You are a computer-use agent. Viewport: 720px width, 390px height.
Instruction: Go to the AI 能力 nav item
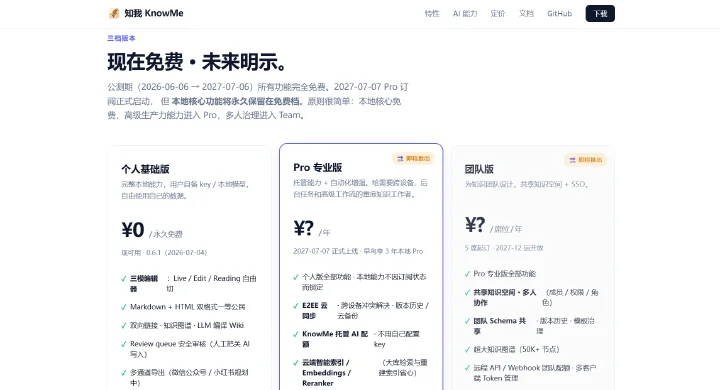465,14
